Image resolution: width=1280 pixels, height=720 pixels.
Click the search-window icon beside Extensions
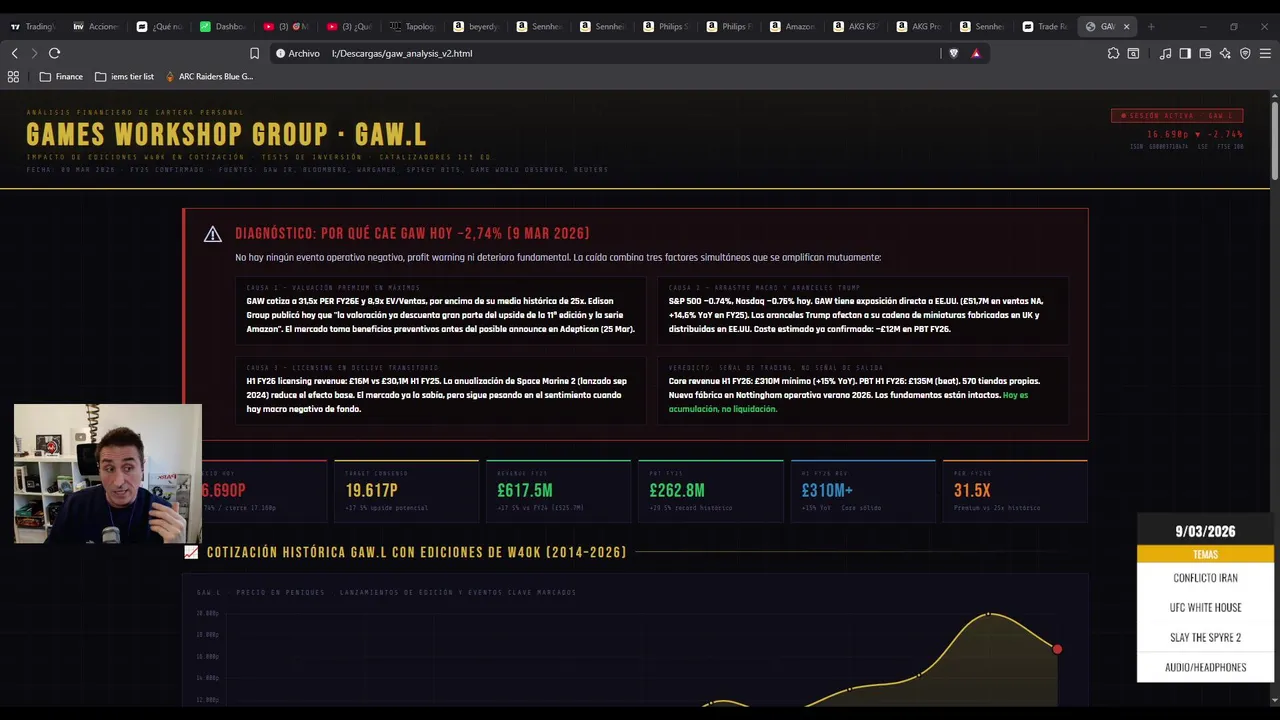[1133, 53]
